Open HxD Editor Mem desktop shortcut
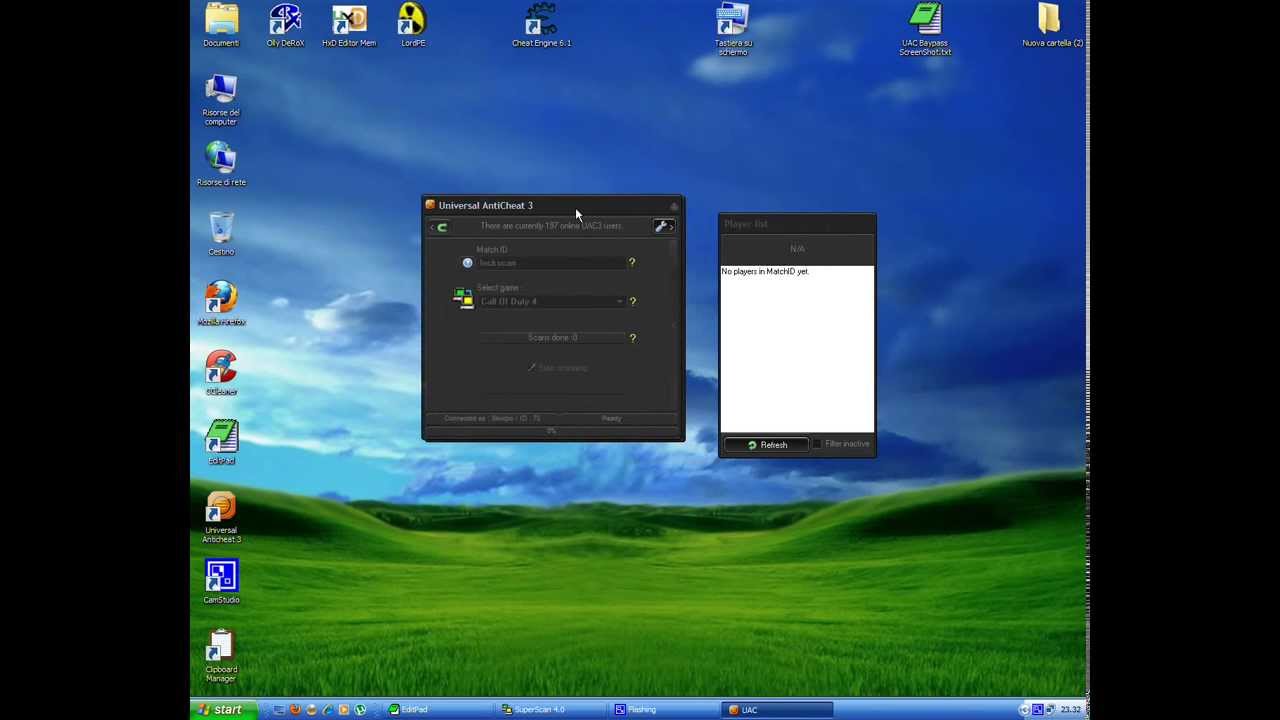Viewport: 1280px width, 720px height. 349,25
